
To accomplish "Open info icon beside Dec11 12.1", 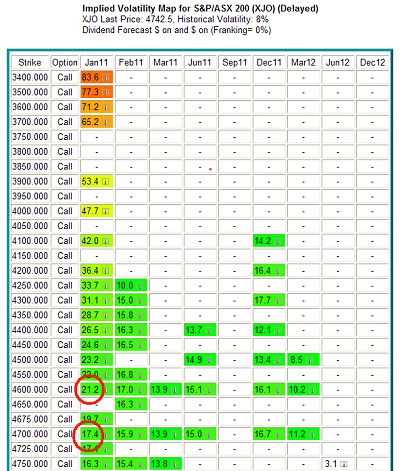I will 278,330.
